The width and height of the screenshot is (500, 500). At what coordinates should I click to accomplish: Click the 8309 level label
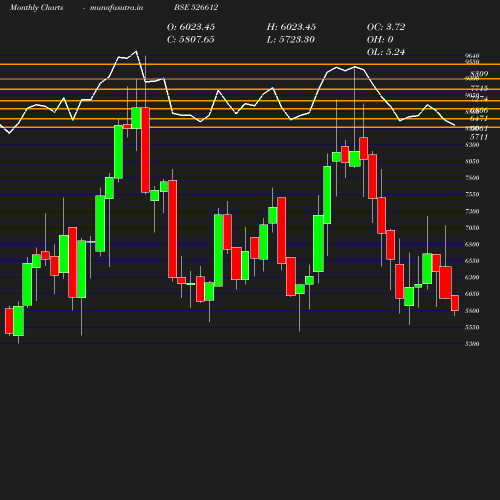[479, 74]
